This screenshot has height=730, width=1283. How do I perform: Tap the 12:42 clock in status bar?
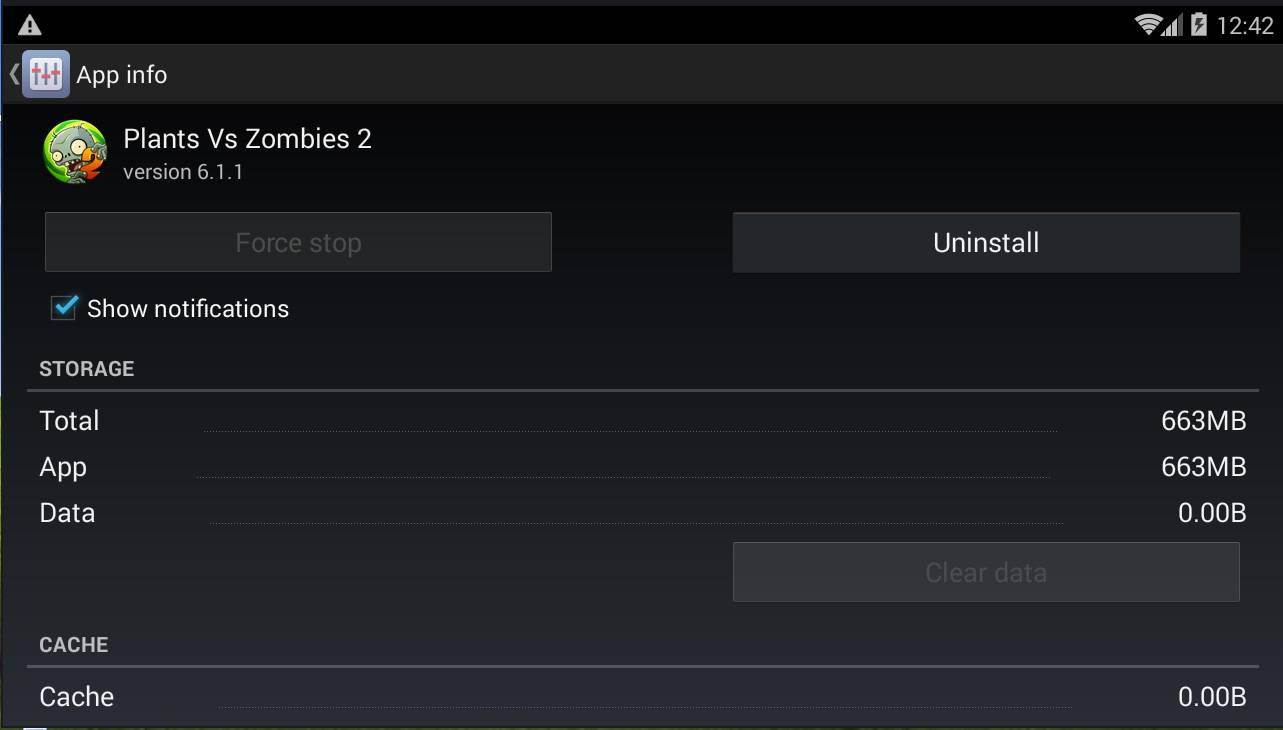click(x=1245, y=26)
